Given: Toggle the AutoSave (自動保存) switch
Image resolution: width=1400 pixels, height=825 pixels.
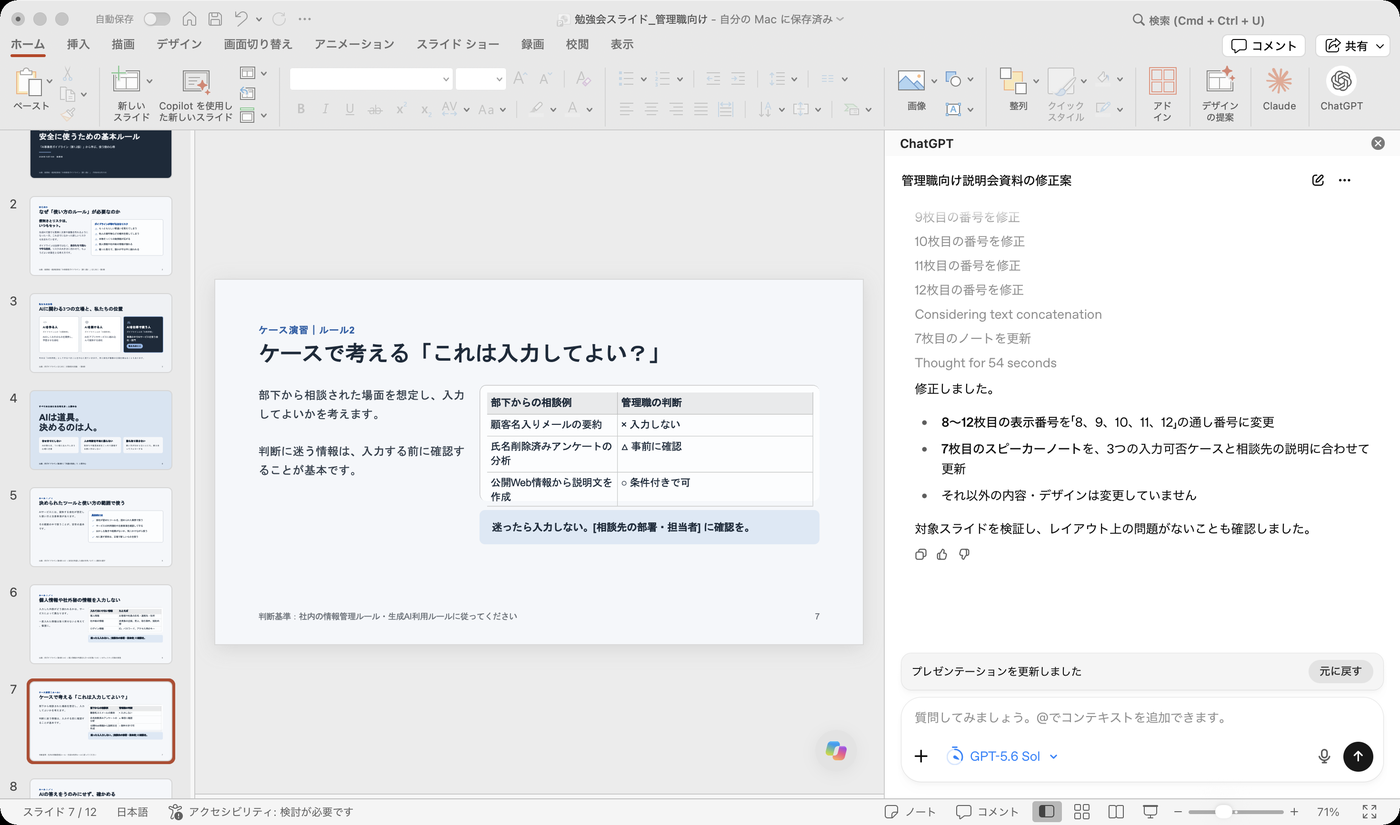Looking at the screenshot, I should click(x=157, y=19).
